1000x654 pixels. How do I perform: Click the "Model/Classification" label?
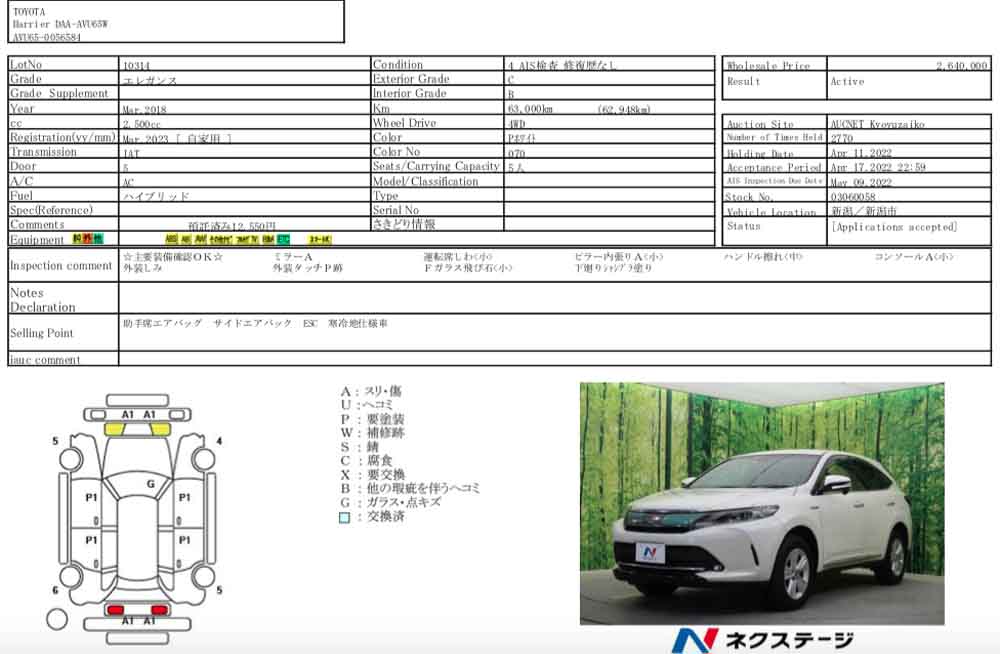(425, 181)
